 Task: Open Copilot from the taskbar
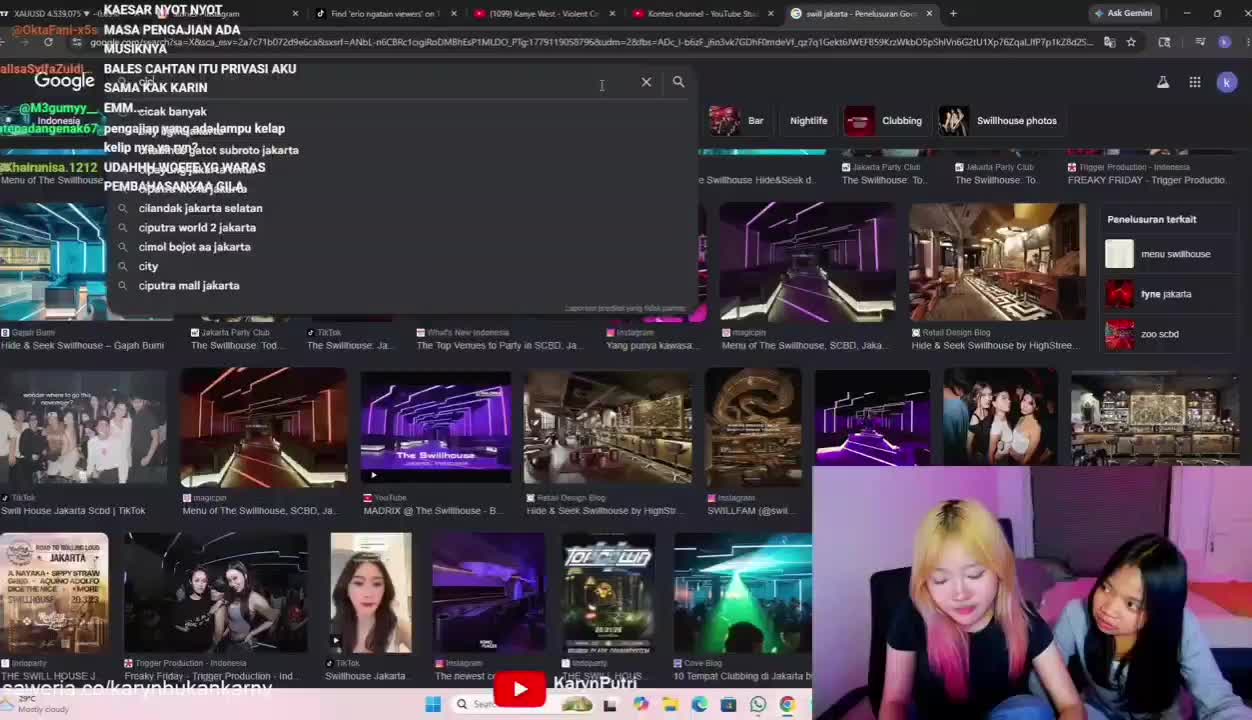coord(641,704)
